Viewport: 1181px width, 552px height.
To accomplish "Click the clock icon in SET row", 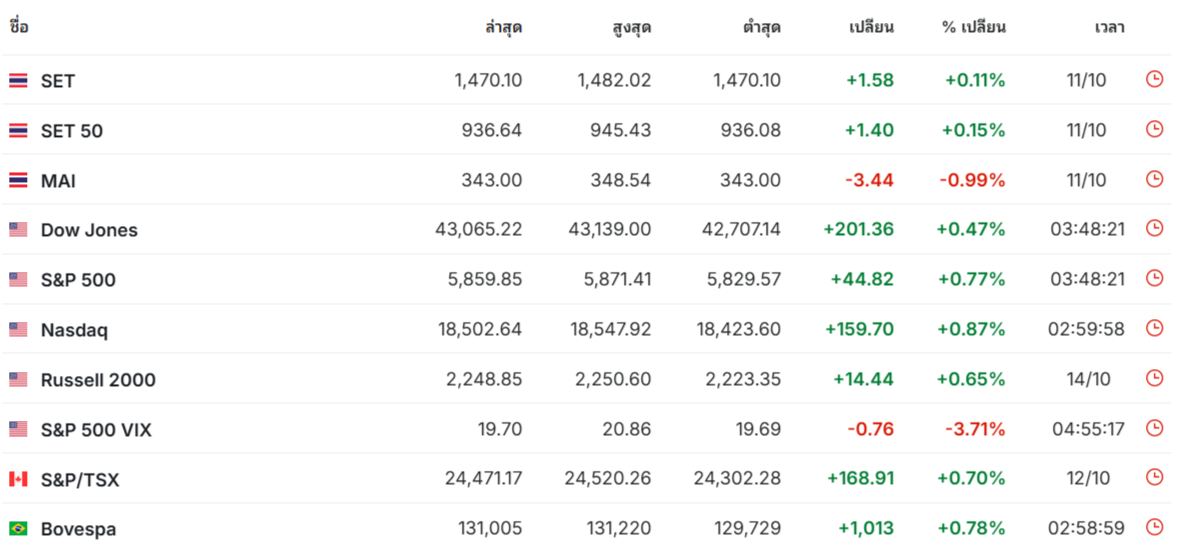I will click(x=1154, y=79).
